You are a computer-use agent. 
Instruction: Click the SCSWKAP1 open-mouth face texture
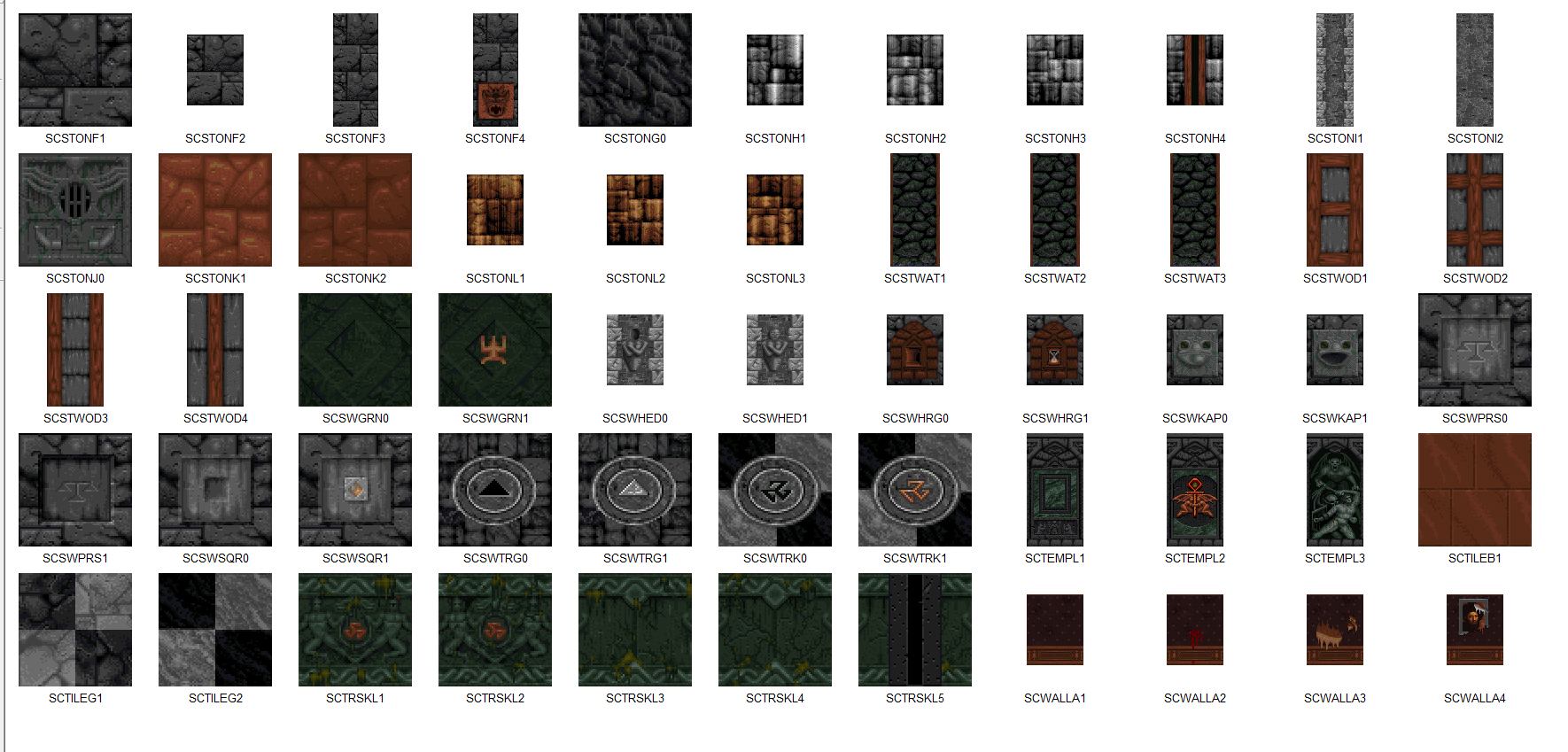(1335, 350)
